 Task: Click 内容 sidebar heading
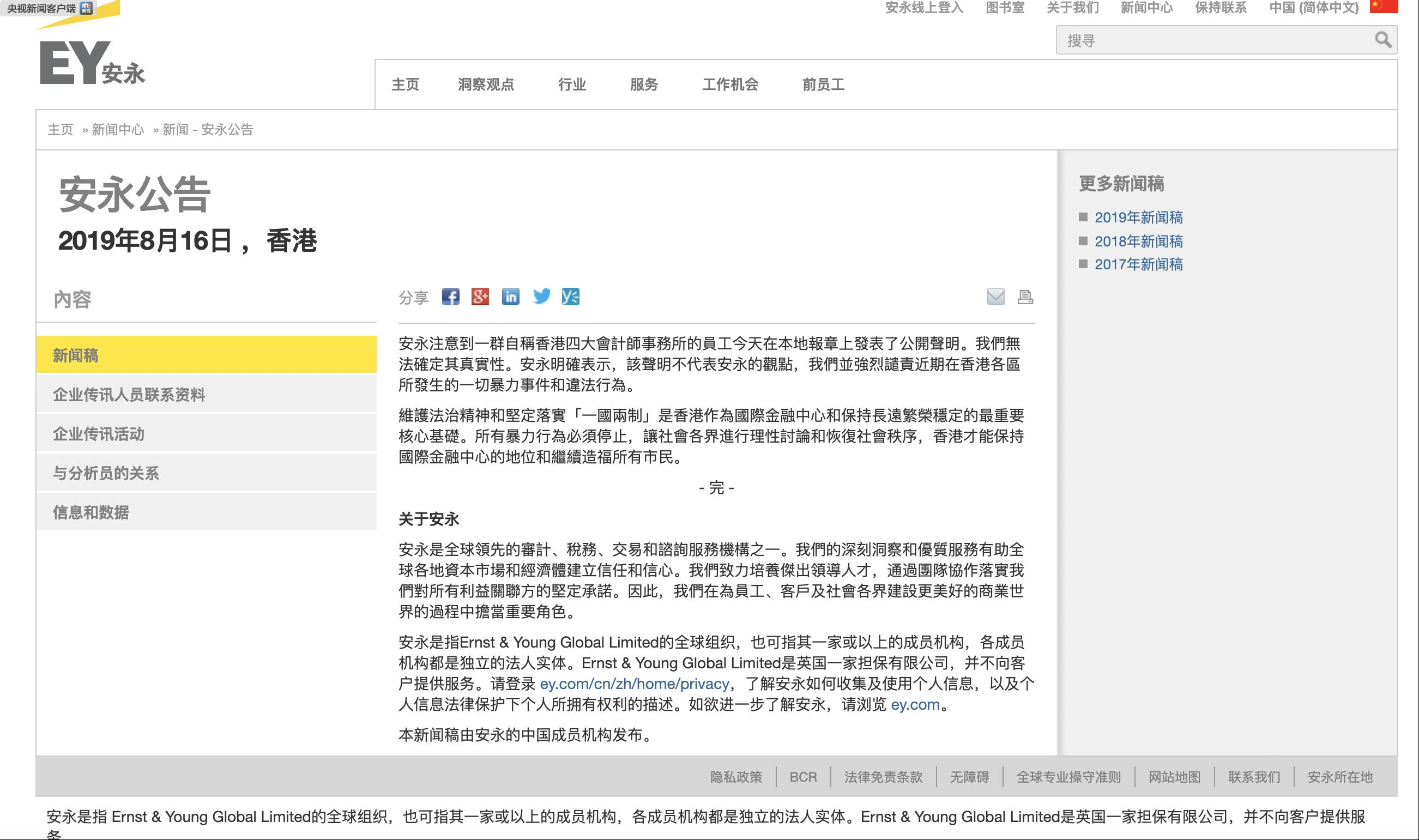coord(73,299)
